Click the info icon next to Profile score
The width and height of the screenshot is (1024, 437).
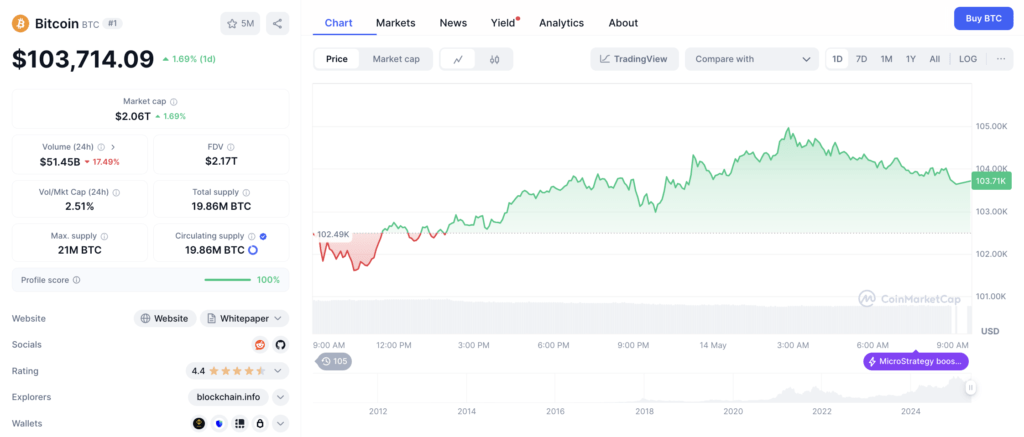[76, 280]
